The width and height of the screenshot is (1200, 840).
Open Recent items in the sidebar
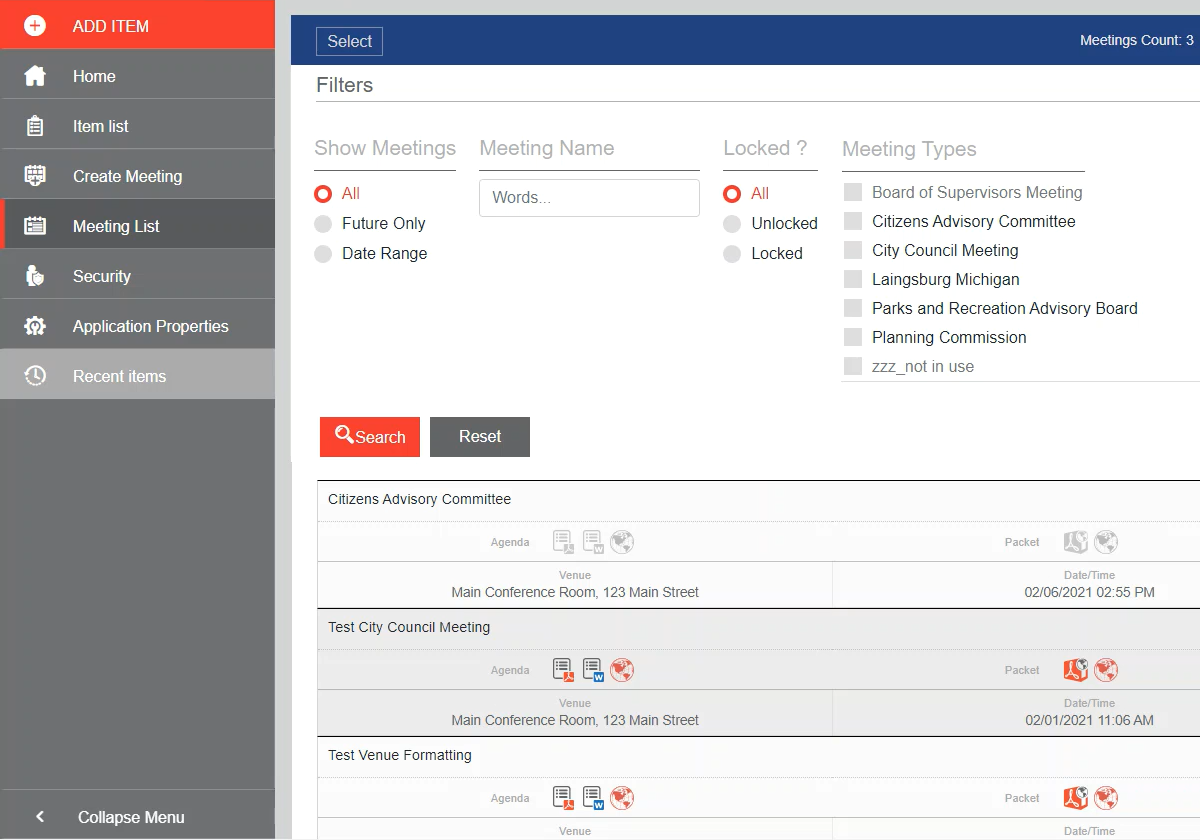[x=137, y=376]
